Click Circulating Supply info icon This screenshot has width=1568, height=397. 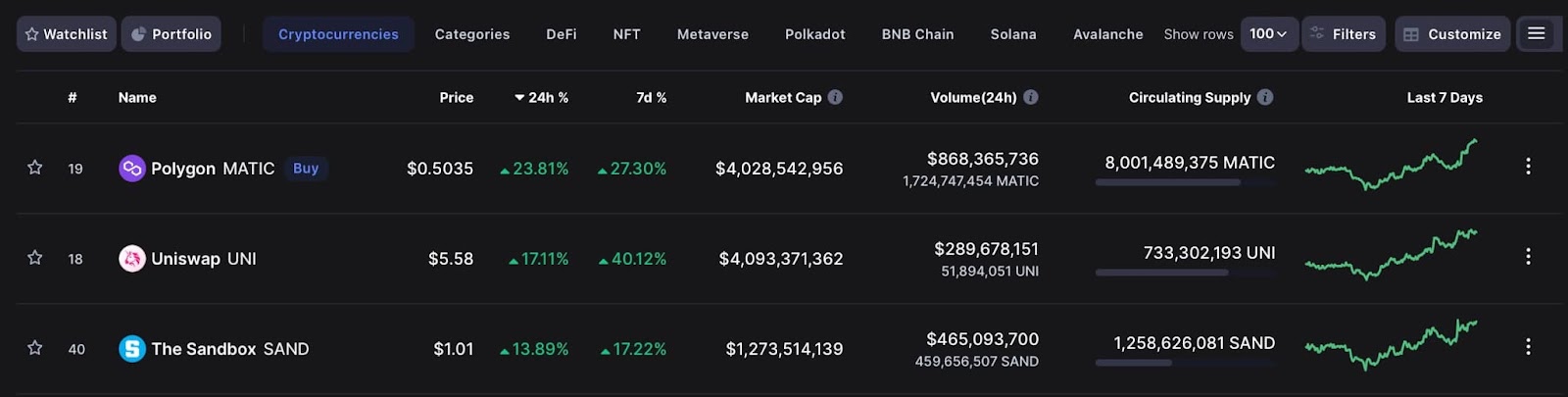[1265, 97]
